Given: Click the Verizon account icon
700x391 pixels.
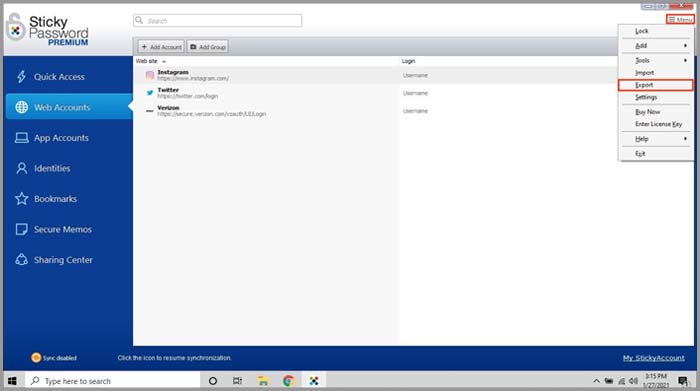Looking at the screenshot, I should point(150,111).
